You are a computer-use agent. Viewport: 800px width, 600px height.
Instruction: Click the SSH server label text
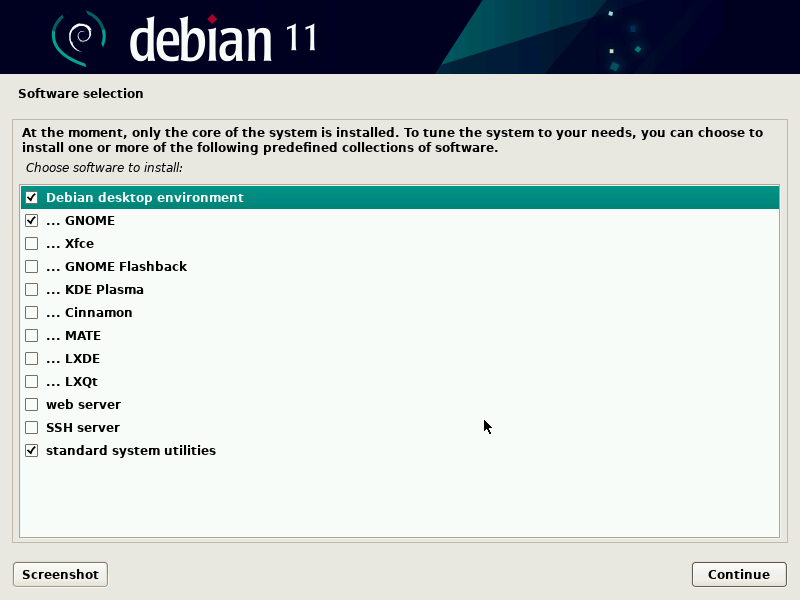click(x=82, y=427)
